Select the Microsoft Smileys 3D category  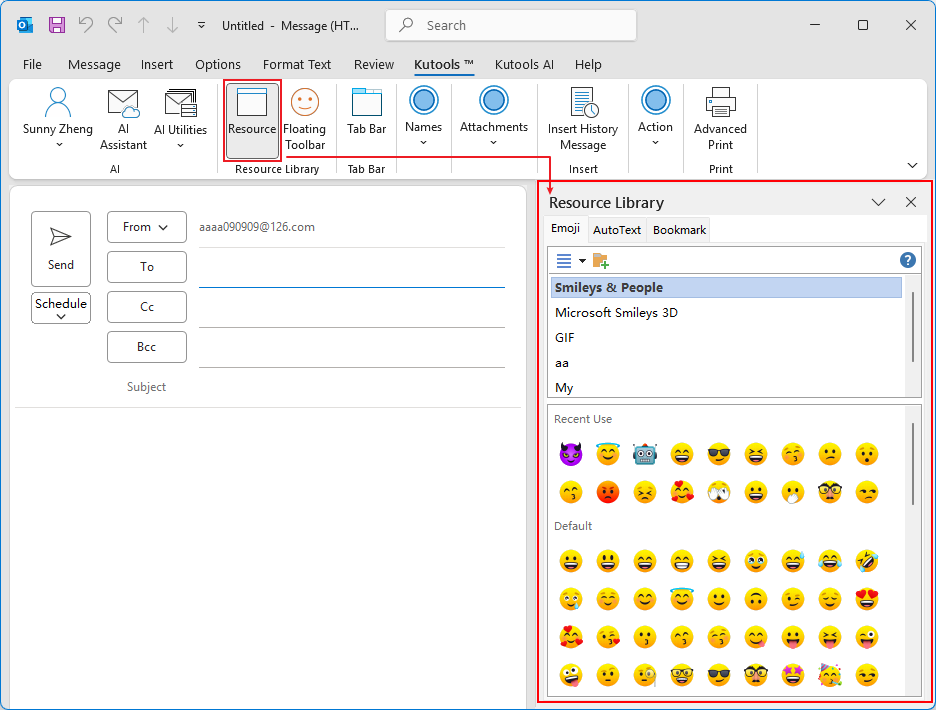click(726, 312)
